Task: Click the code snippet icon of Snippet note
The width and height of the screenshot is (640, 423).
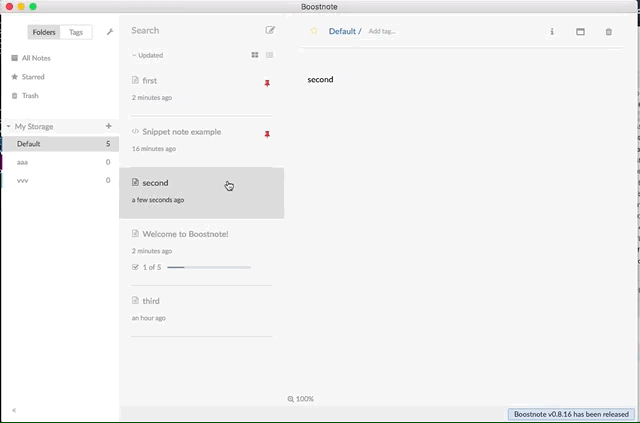Action: tap(135, 131)
